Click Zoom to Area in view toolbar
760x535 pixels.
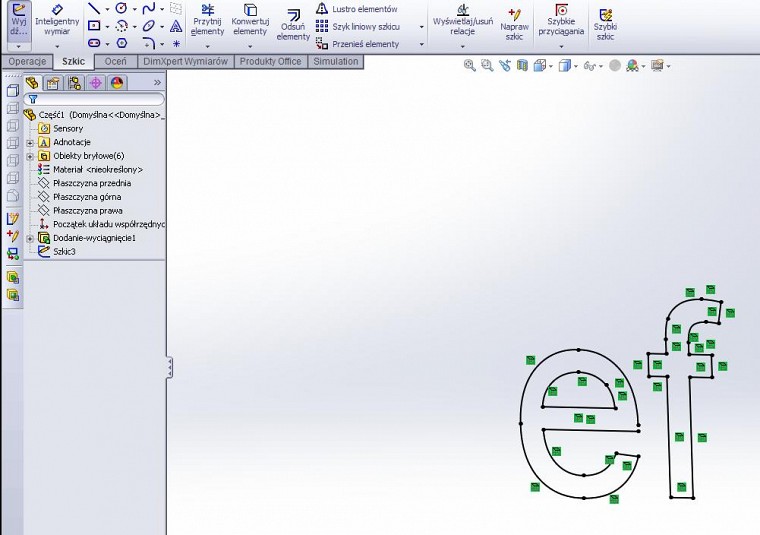pyautogui.click(x=487, y=65)
